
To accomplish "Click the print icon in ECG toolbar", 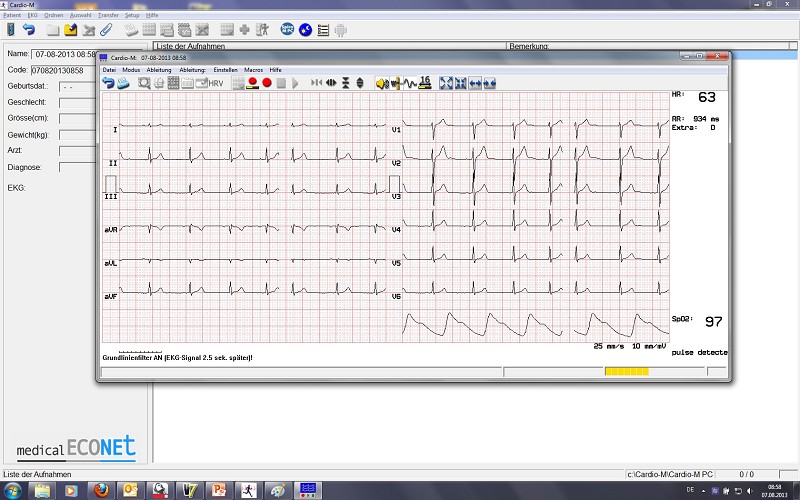I will click(159, 83).
